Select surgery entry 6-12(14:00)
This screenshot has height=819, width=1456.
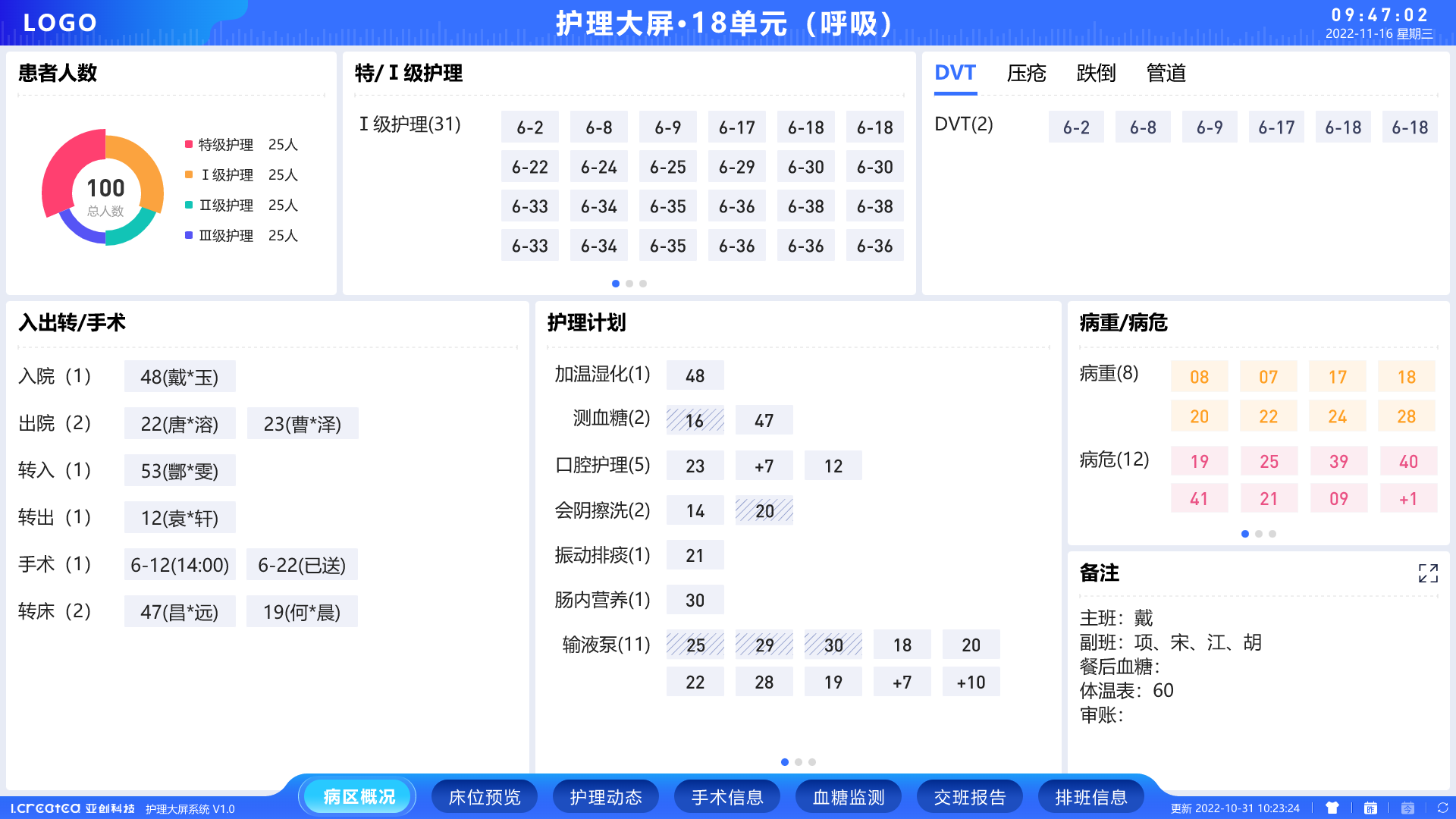(180, 565)
